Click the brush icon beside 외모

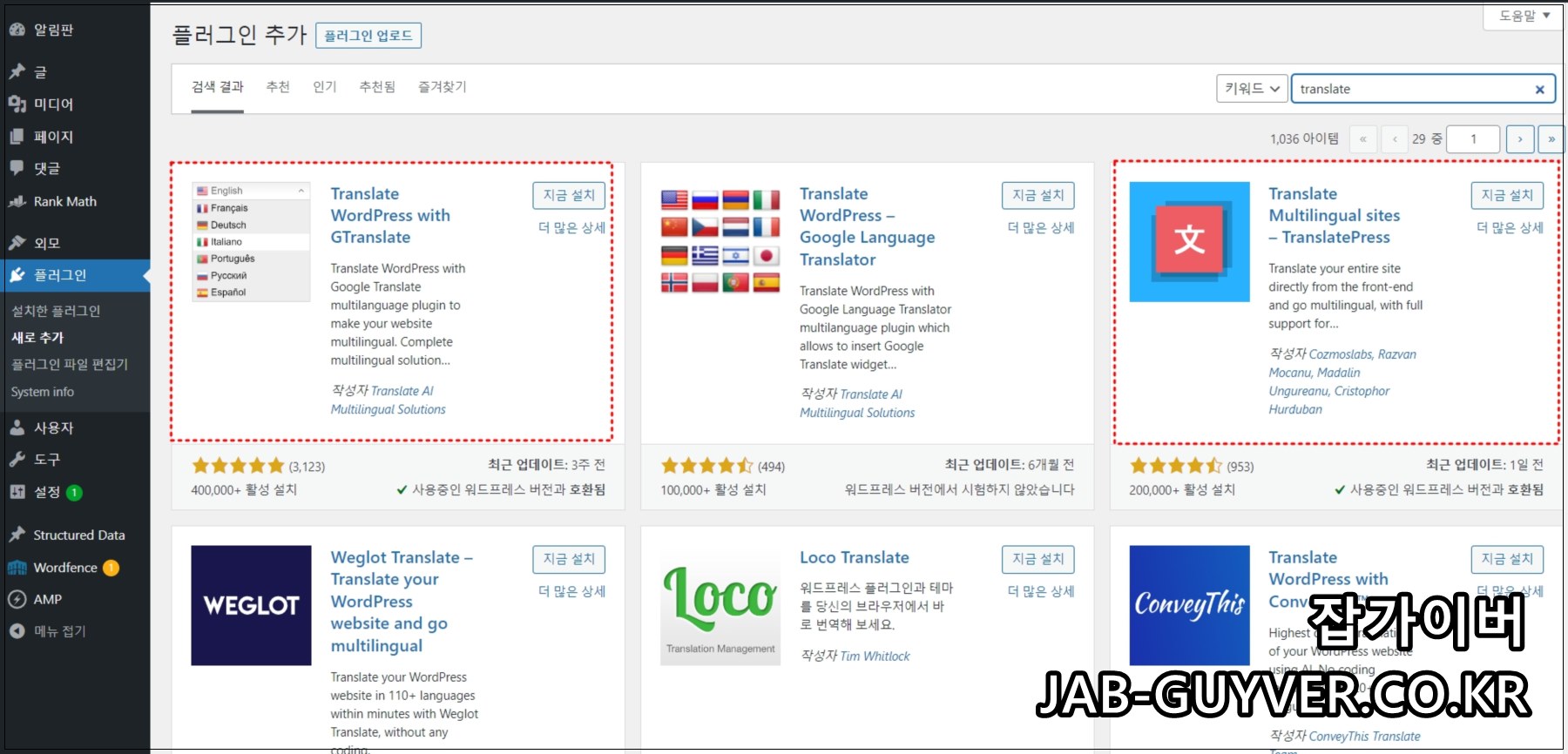[x=17, y=243]
